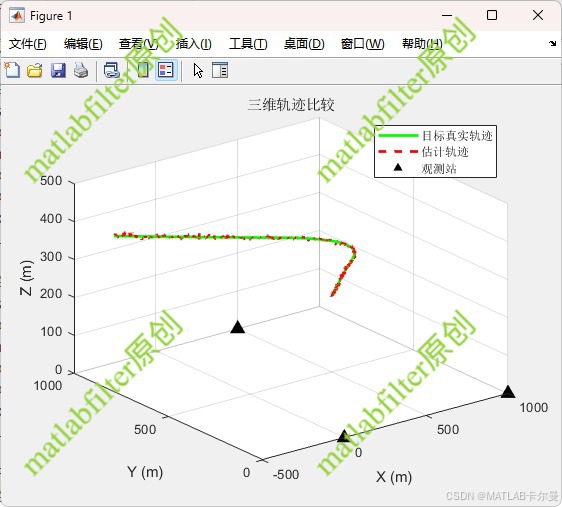This screenshot has width=562, height=507.
Task: Click the plot title 三维轨迹比较
Action: click(291, 105)
